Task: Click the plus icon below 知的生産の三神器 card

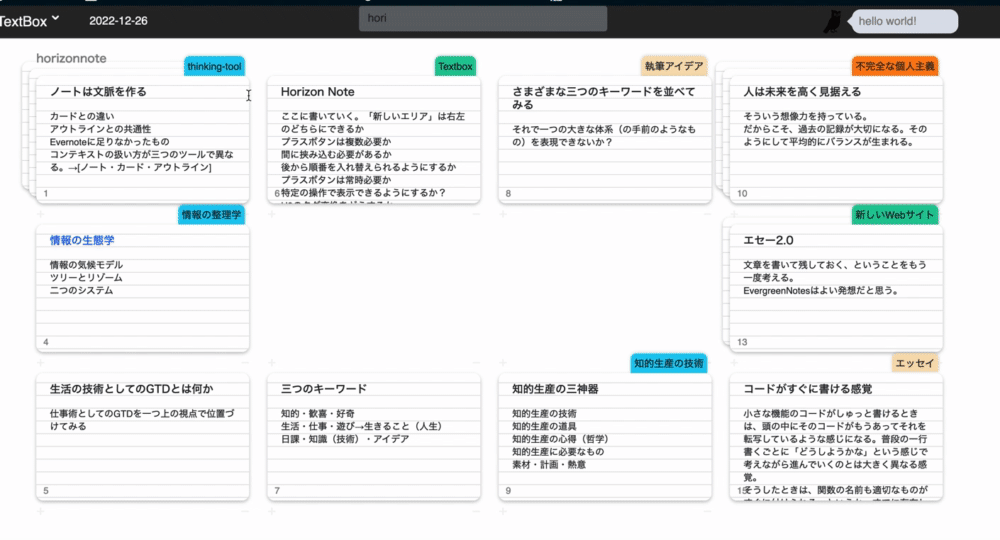Action: [503, 511]
